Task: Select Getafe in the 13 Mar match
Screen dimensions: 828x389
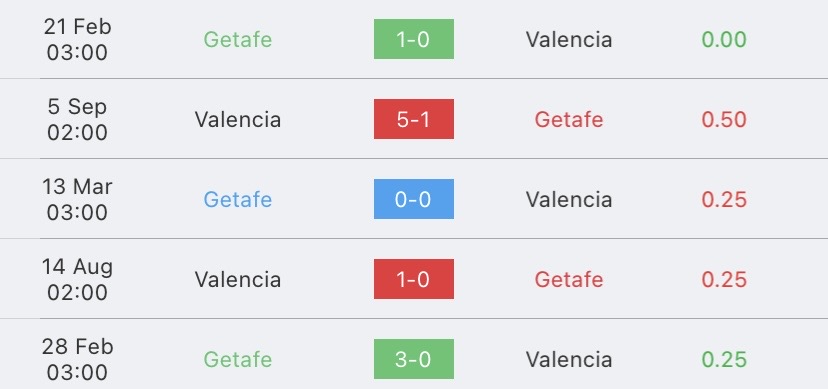Action: (238, 200)
